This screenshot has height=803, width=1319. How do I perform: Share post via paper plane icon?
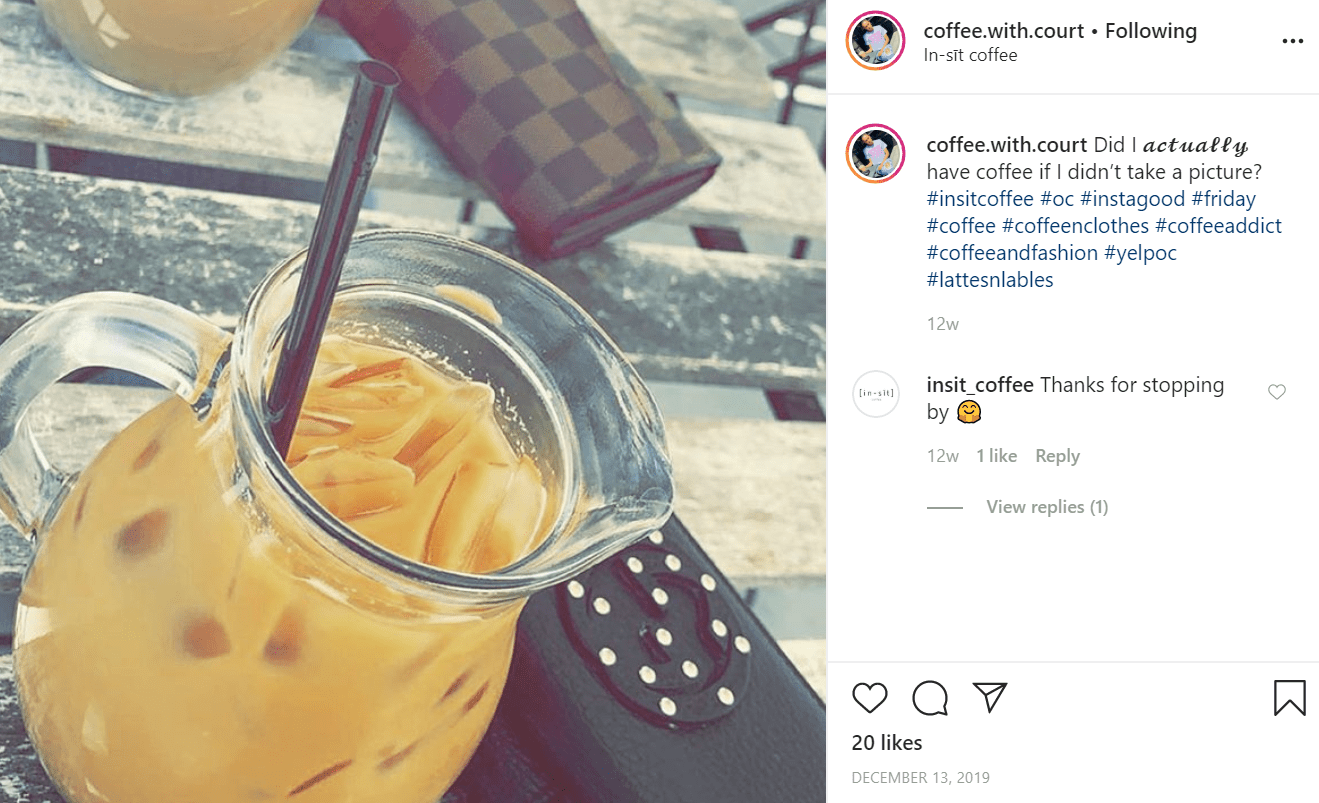989,697
